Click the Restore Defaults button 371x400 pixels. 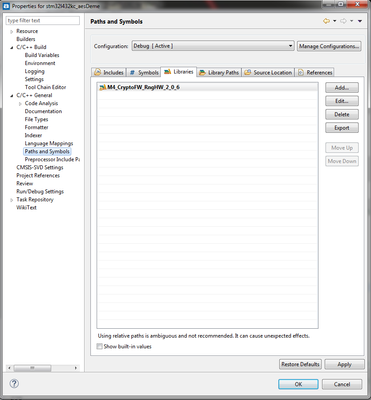click(x=300, y=364)
